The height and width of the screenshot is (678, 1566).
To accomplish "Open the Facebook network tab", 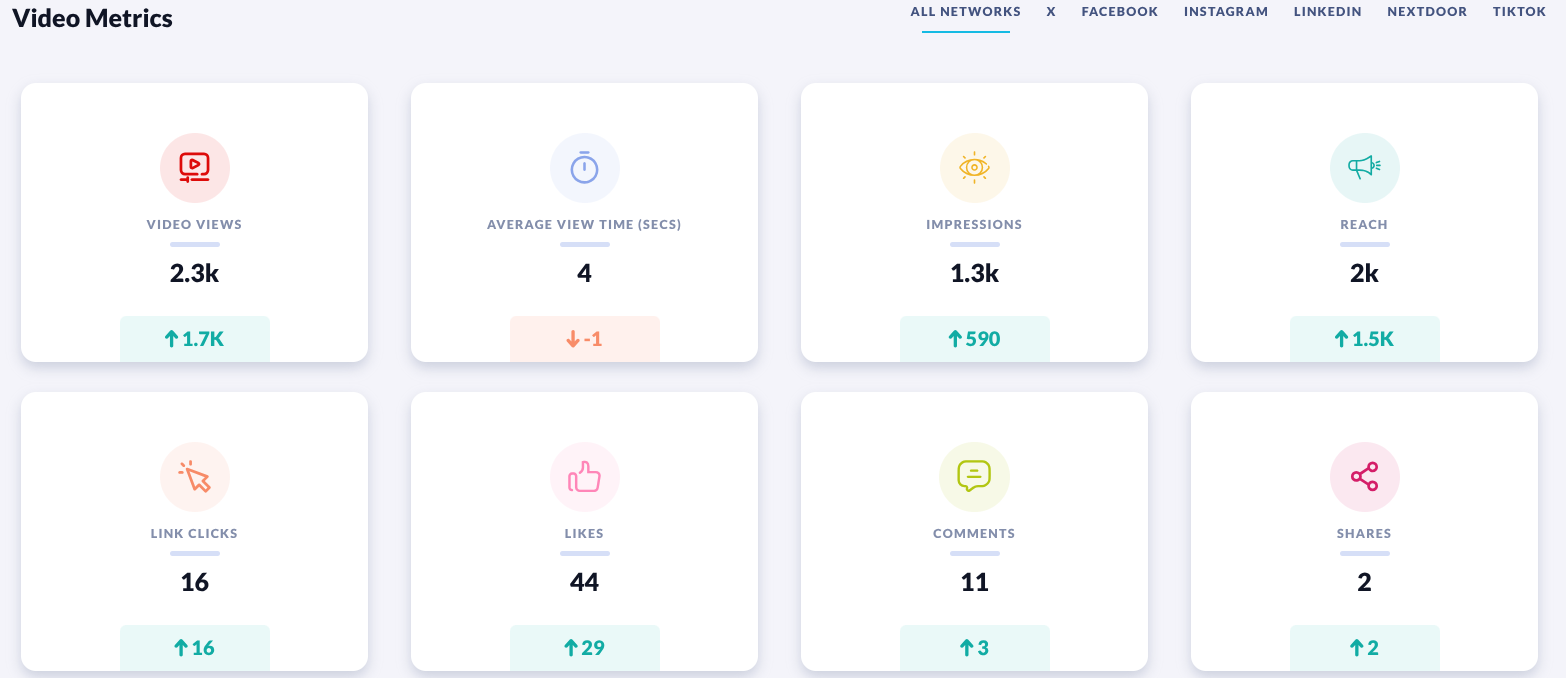I will (x=1119, y=12).
